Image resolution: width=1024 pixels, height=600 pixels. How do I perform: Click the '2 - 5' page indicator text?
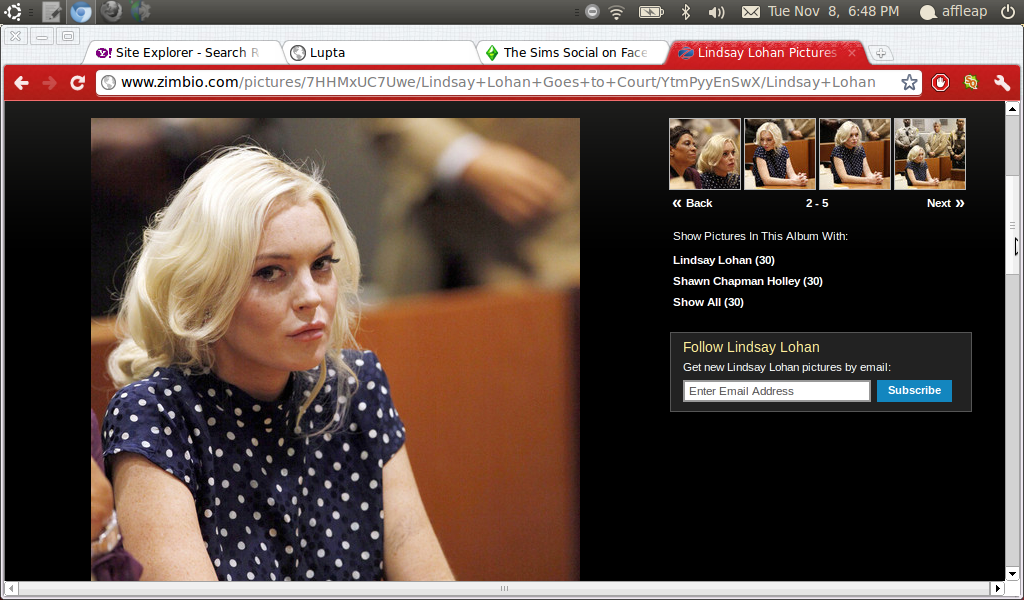coord(817,203)
